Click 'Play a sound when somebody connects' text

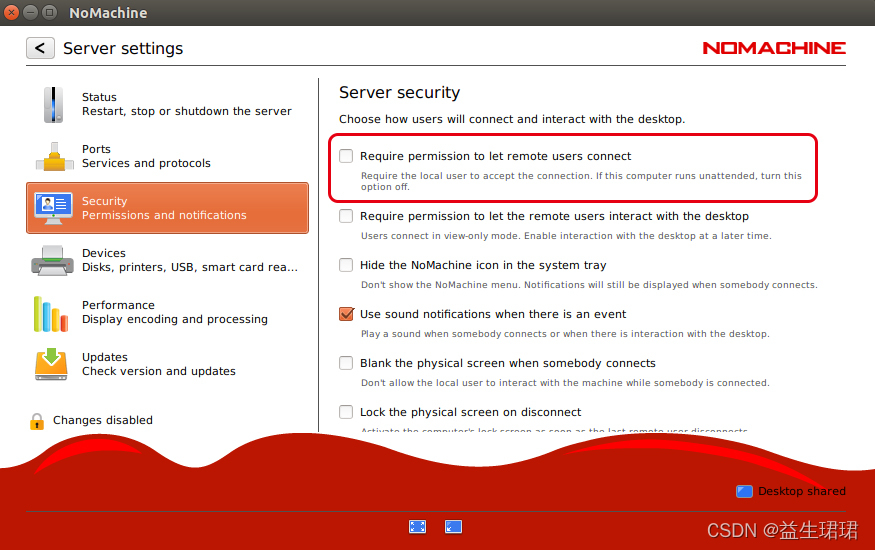tap(565, 334)
